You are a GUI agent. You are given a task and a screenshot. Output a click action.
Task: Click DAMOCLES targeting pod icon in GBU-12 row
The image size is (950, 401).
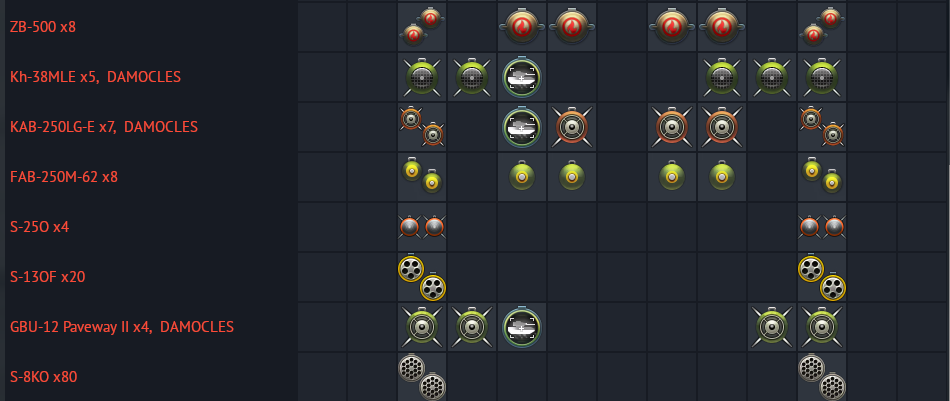(x=522, y=327)
